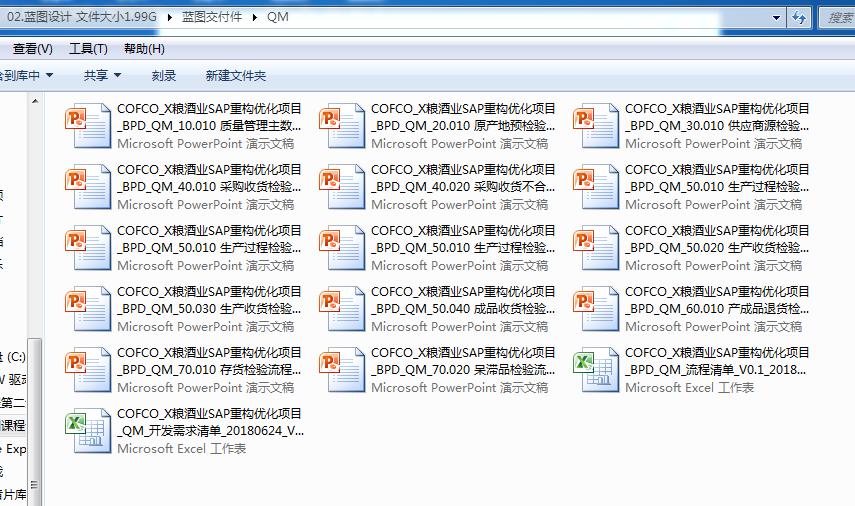Click navigation pane scroll up arrow

(35, 101)
